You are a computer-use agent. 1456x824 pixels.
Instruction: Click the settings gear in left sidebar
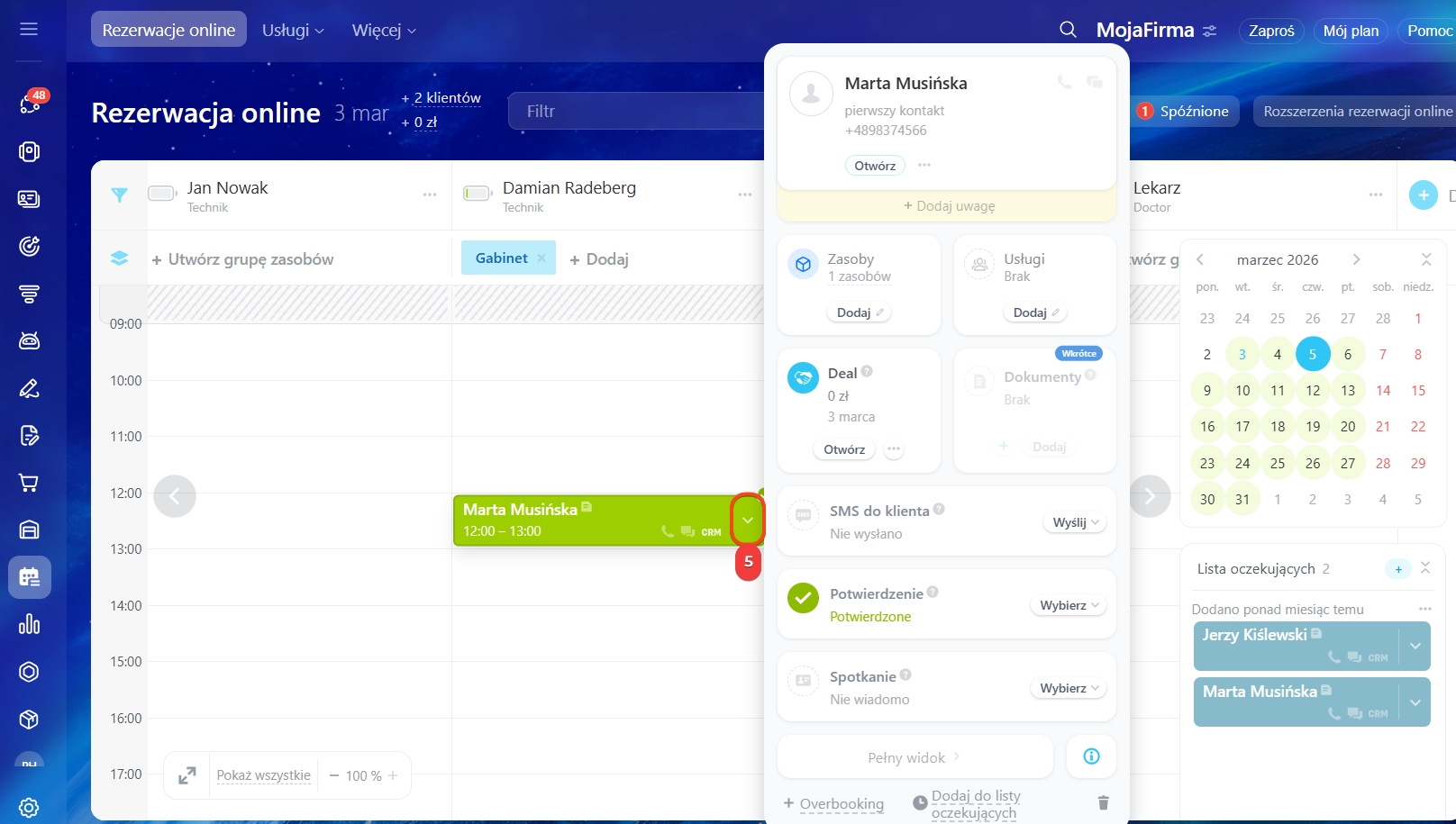(29, 807)
